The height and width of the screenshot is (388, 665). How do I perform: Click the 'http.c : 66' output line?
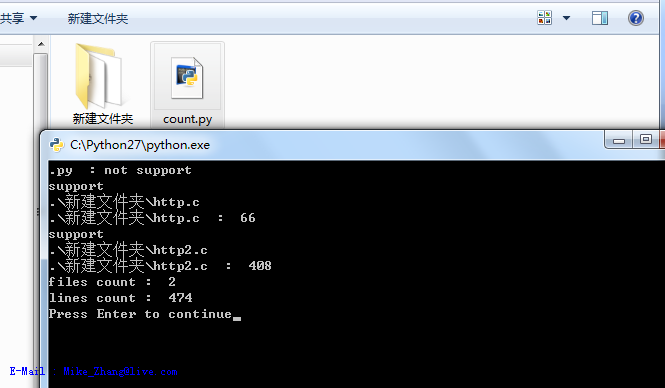point(152,218)
